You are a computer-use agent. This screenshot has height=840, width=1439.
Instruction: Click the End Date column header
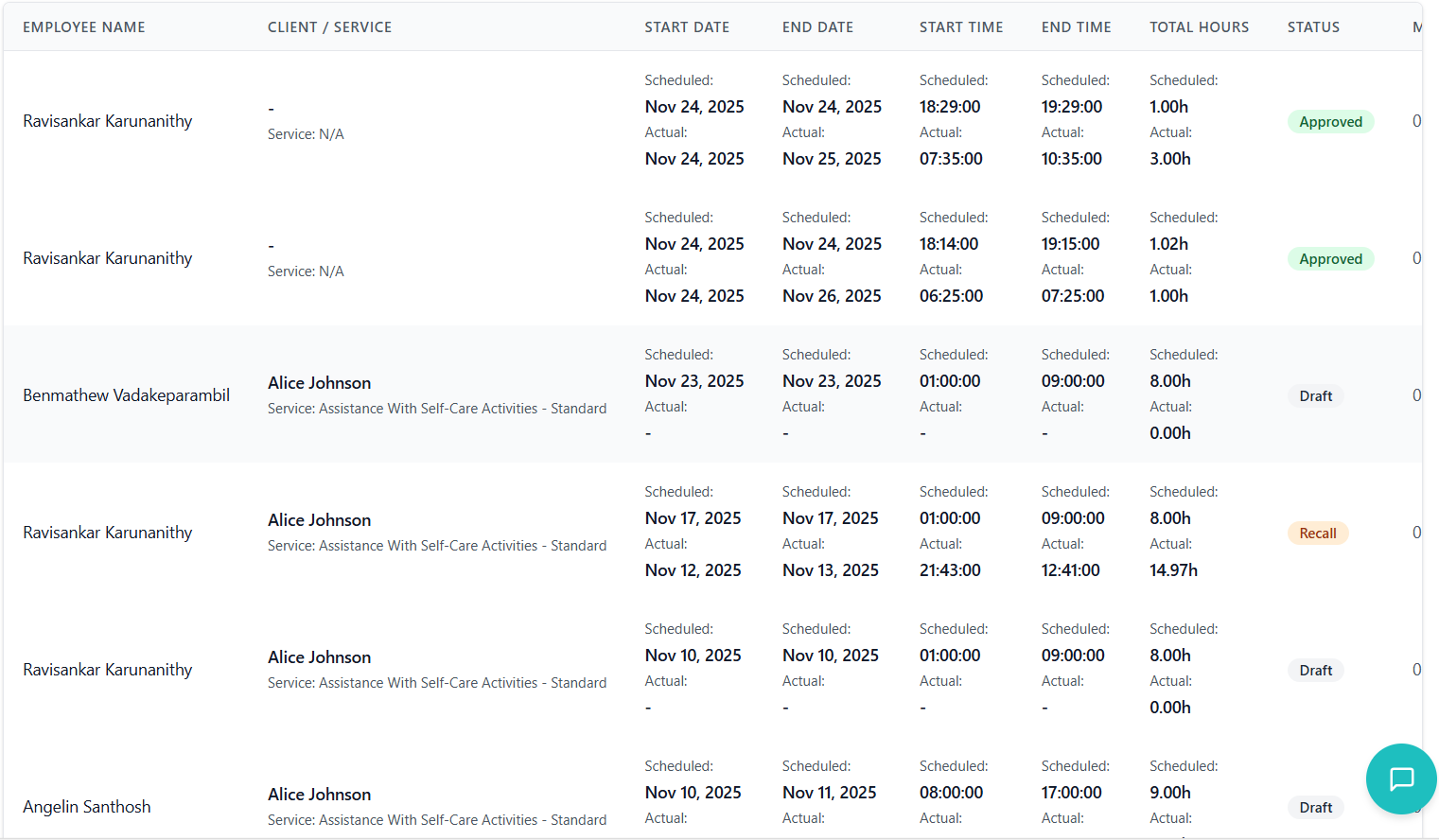[x=817, y=27]
